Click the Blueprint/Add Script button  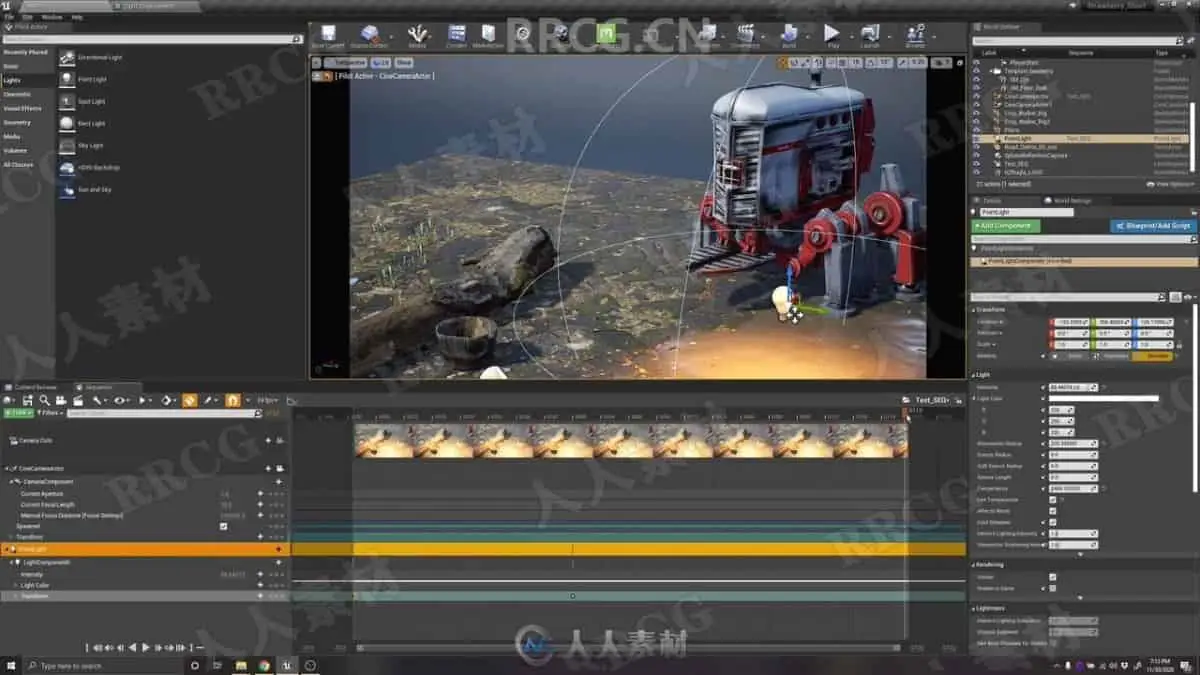point(1153,226)
